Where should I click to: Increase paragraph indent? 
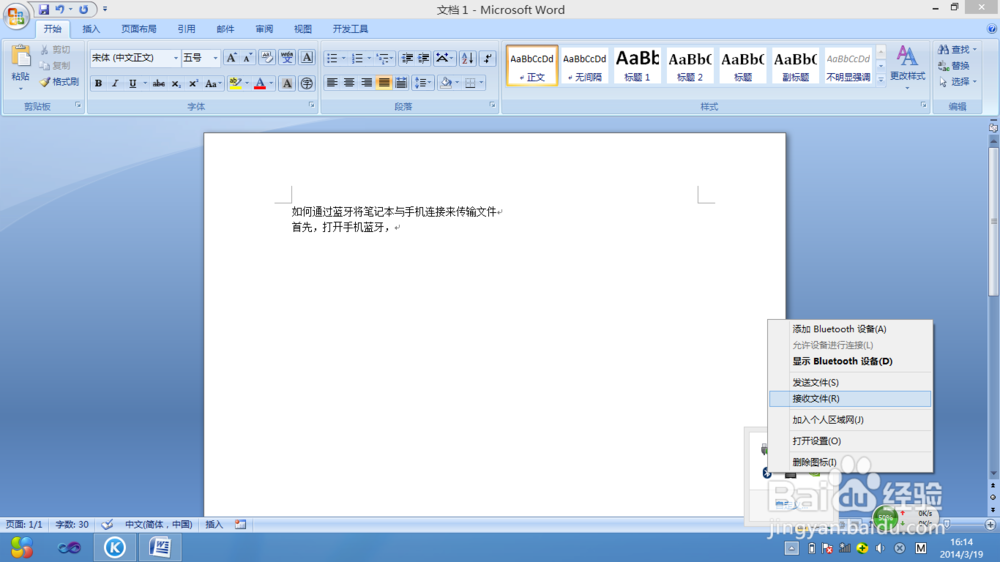pos(423,58)
